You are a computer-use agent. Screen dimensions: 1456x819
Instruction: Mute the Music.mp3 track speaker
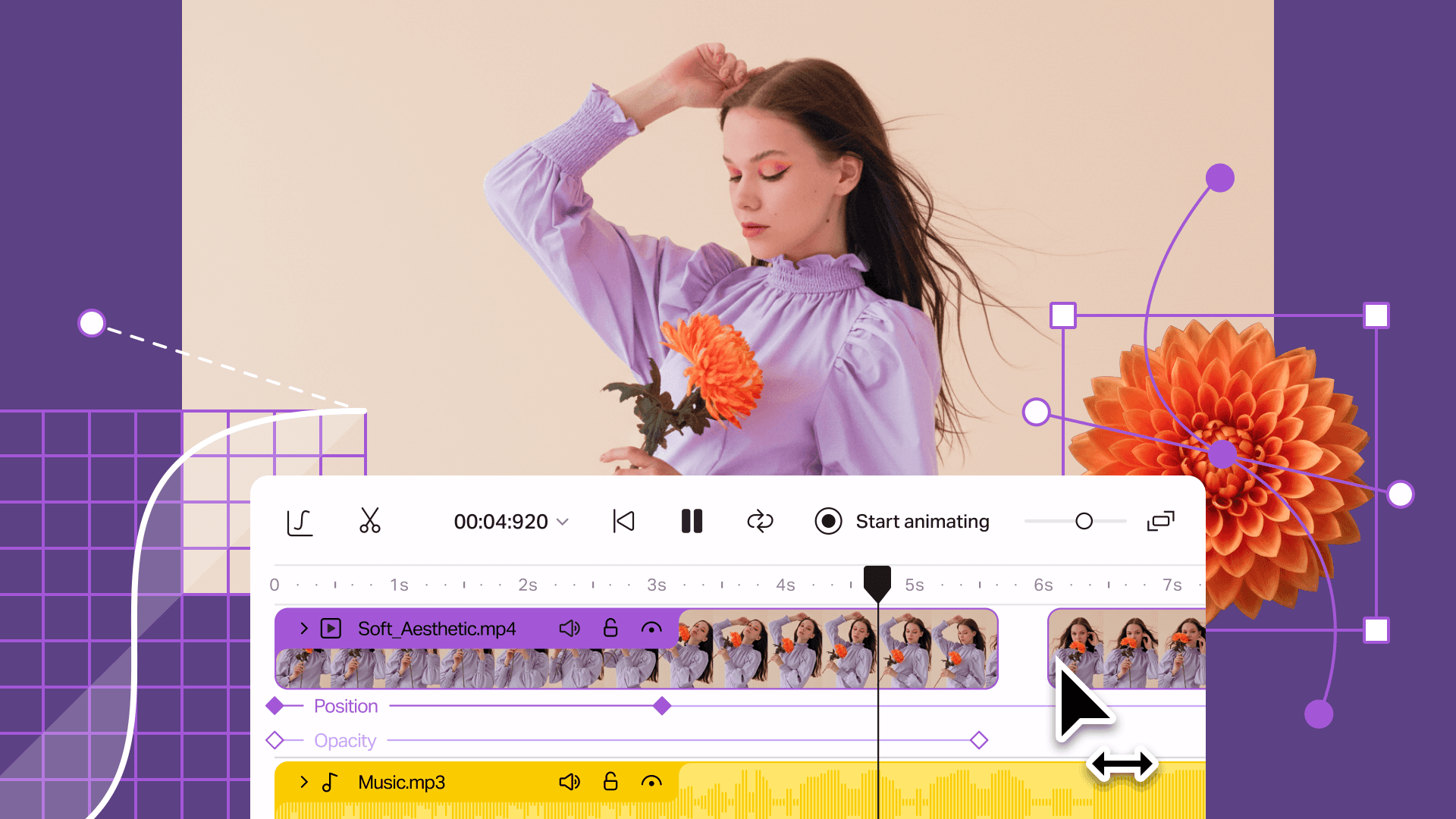570,782
